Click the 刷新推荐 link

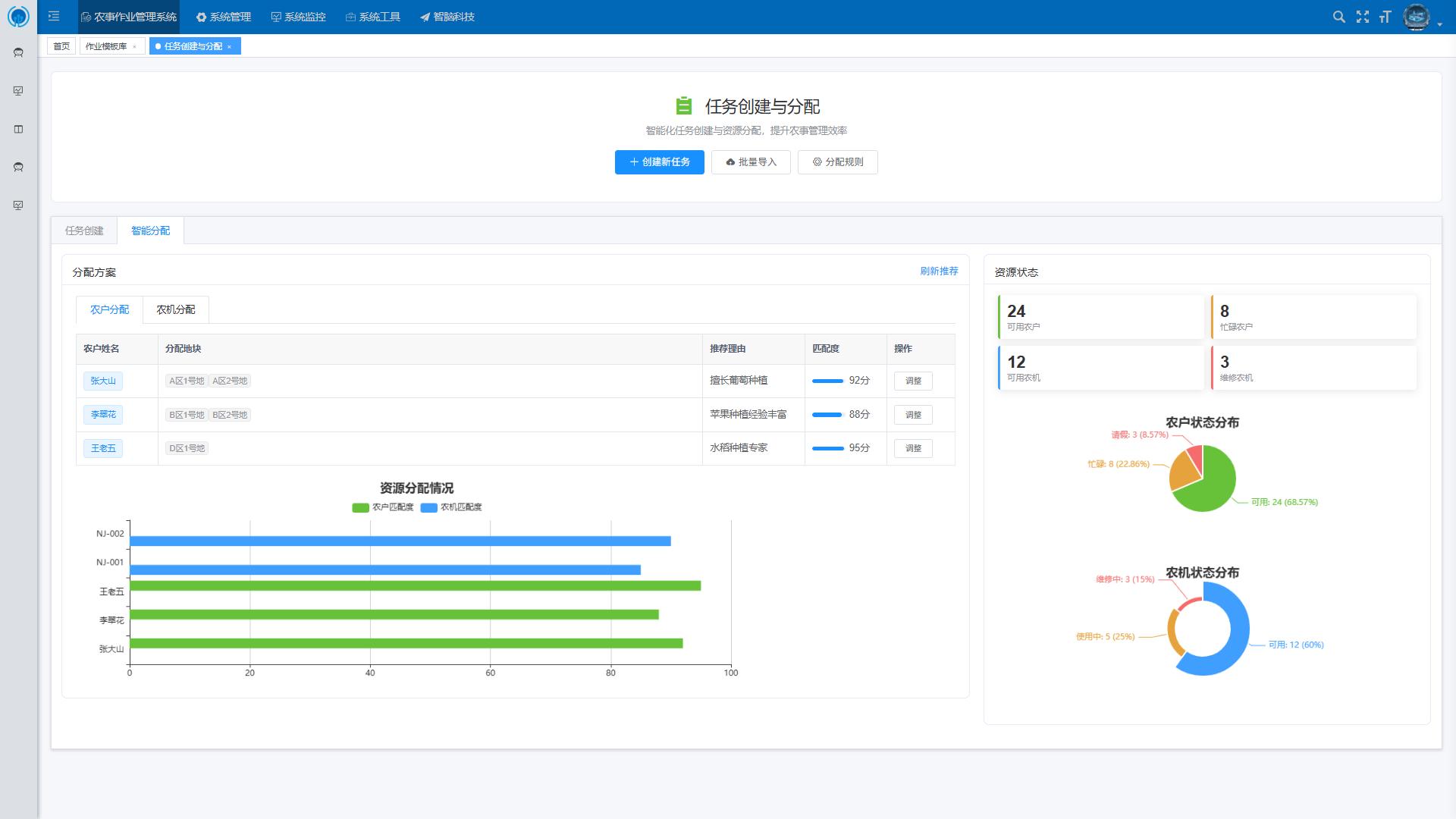(x=939, y=271)
